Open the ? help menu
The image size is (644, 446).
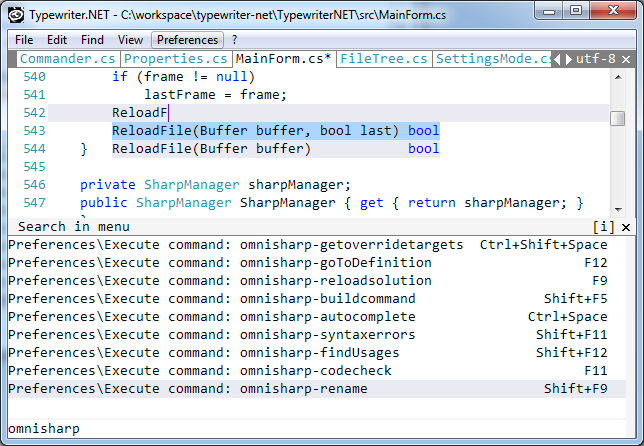pyautogui.click(x=234, y=40)
